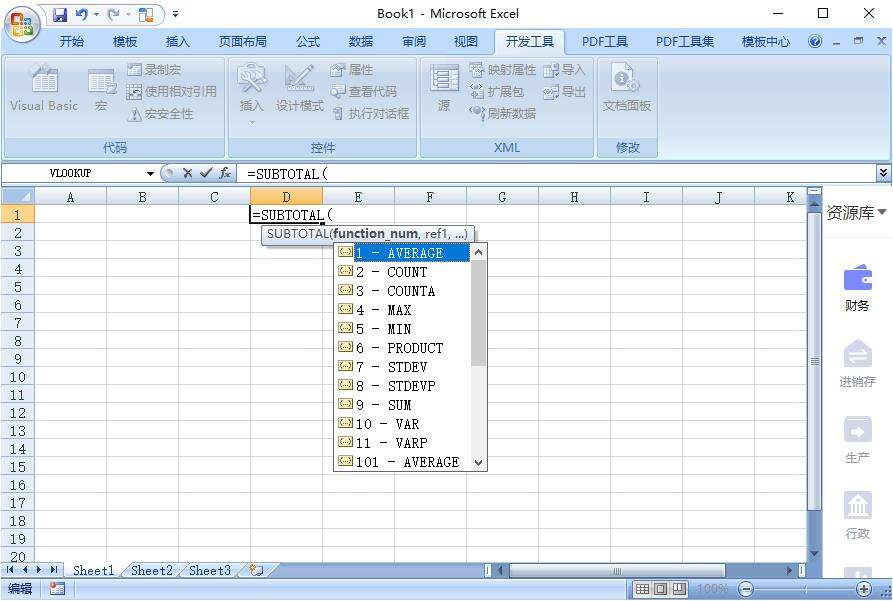Toggle 使用相对引用 option
This screenshot has width=893, height=601.
(172, 91)
